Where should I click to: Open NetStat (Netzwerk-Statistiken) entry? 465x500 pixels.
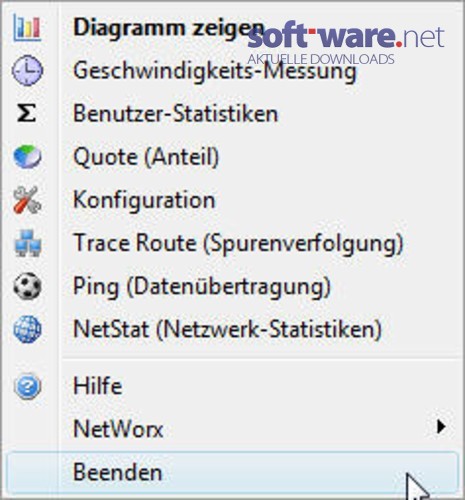(x=232, y=329)
